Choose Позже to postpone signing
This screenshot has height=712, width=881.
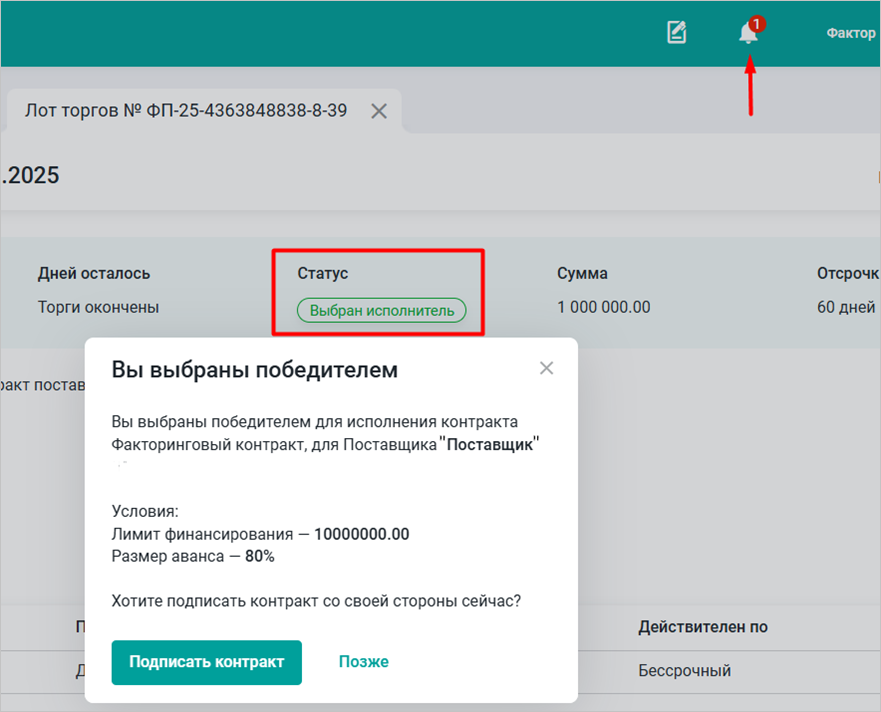363,662
